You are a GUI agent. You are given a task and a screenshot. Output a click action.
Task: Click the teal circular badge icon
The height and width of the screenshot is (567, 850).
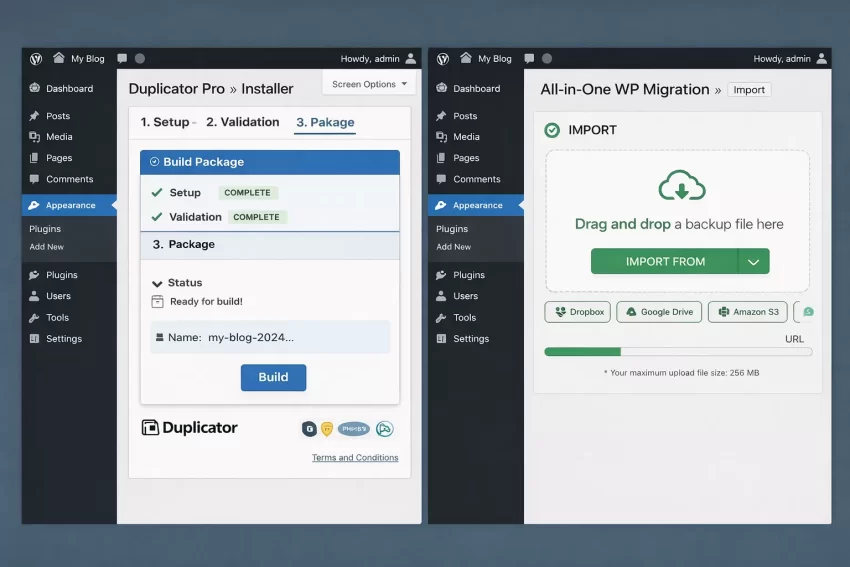point(384,429)
